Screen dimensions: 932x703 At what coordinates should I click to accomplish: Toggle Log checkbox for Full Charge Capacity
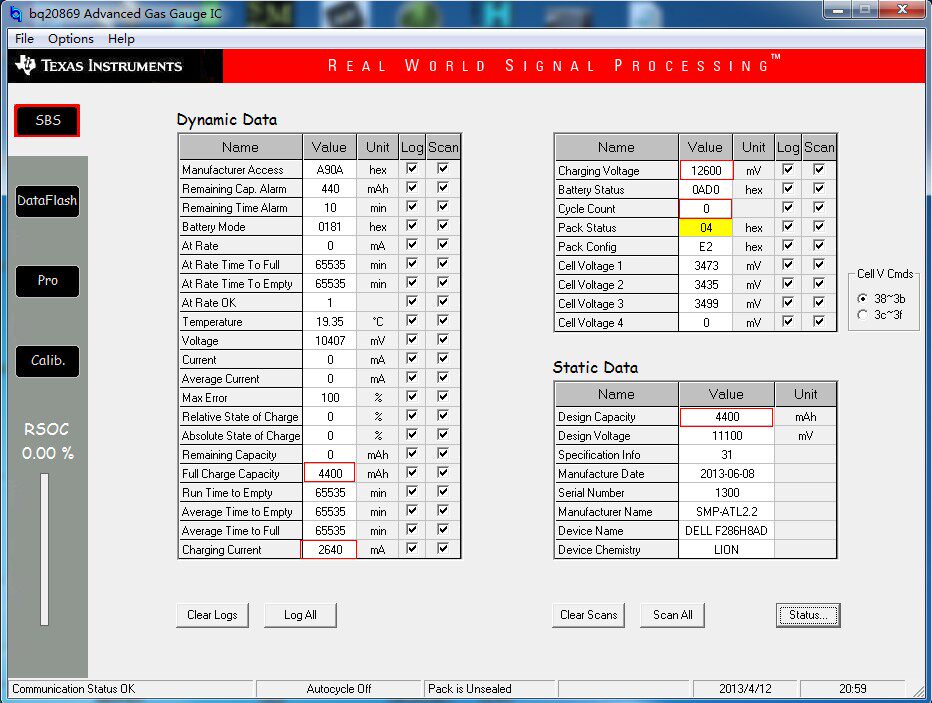click(411, 473)
